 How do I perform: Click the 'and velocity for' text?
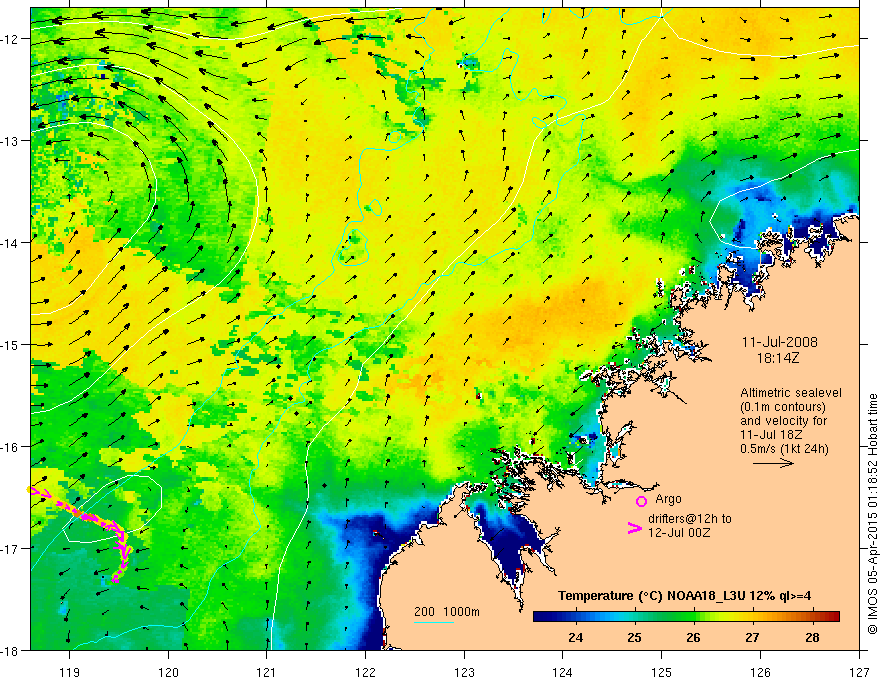(783, 421)
